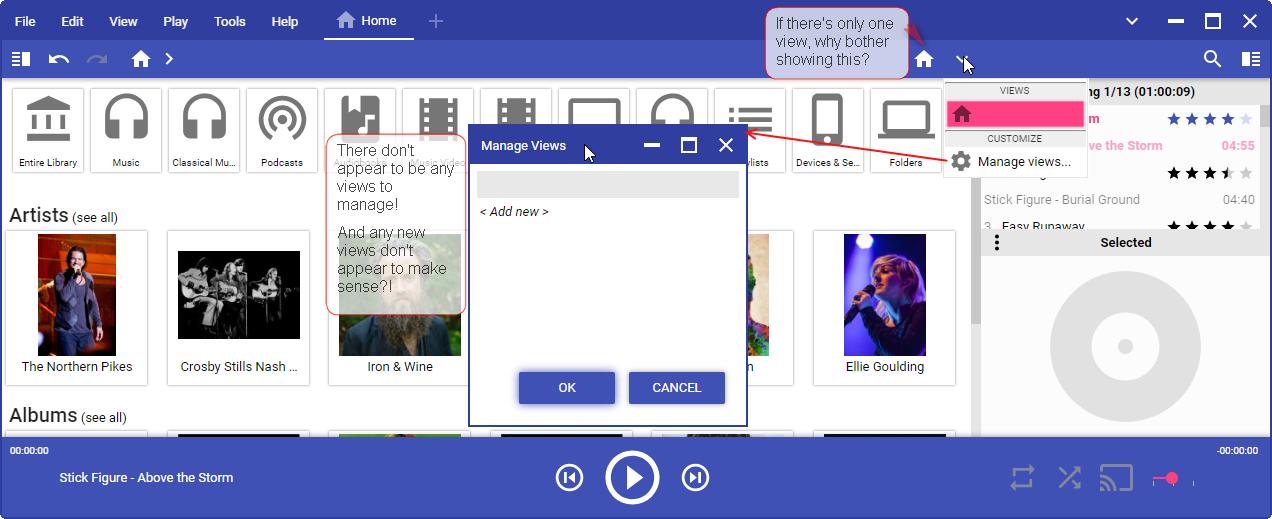The image size is (1272, 519).
Task: Open the title bar dropdown chevron
Action: [1132, 21]
